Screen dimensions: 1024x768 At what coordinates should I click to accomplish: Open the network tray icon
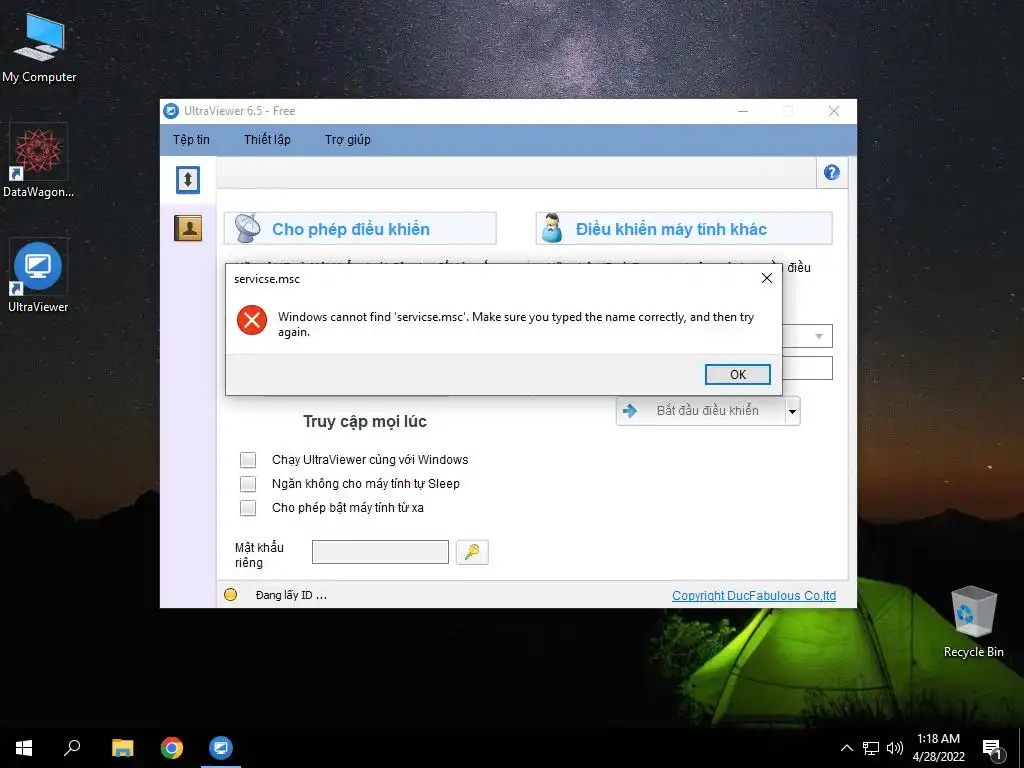pos(871,748)
